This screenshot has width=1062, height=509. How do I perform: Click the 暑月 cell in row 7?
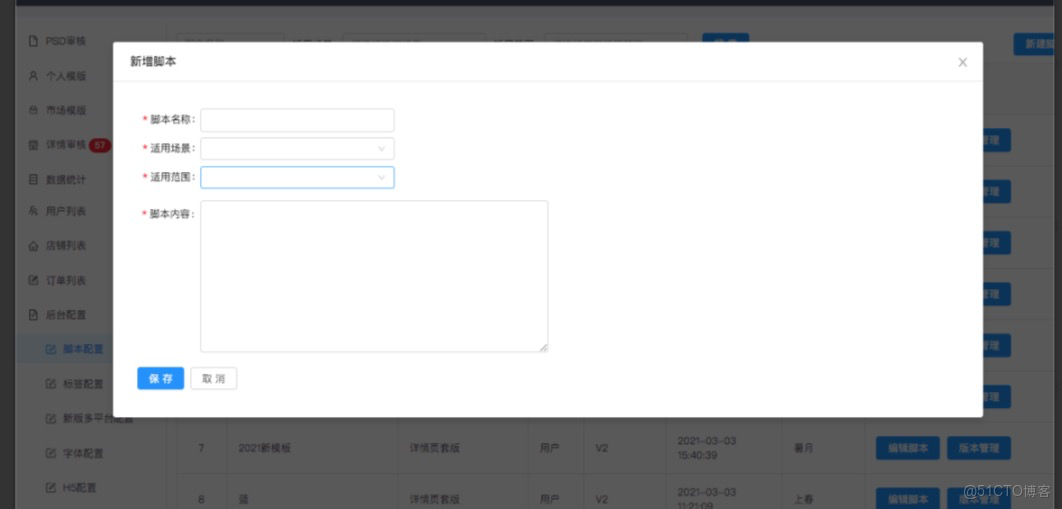[x=803, y=448]
